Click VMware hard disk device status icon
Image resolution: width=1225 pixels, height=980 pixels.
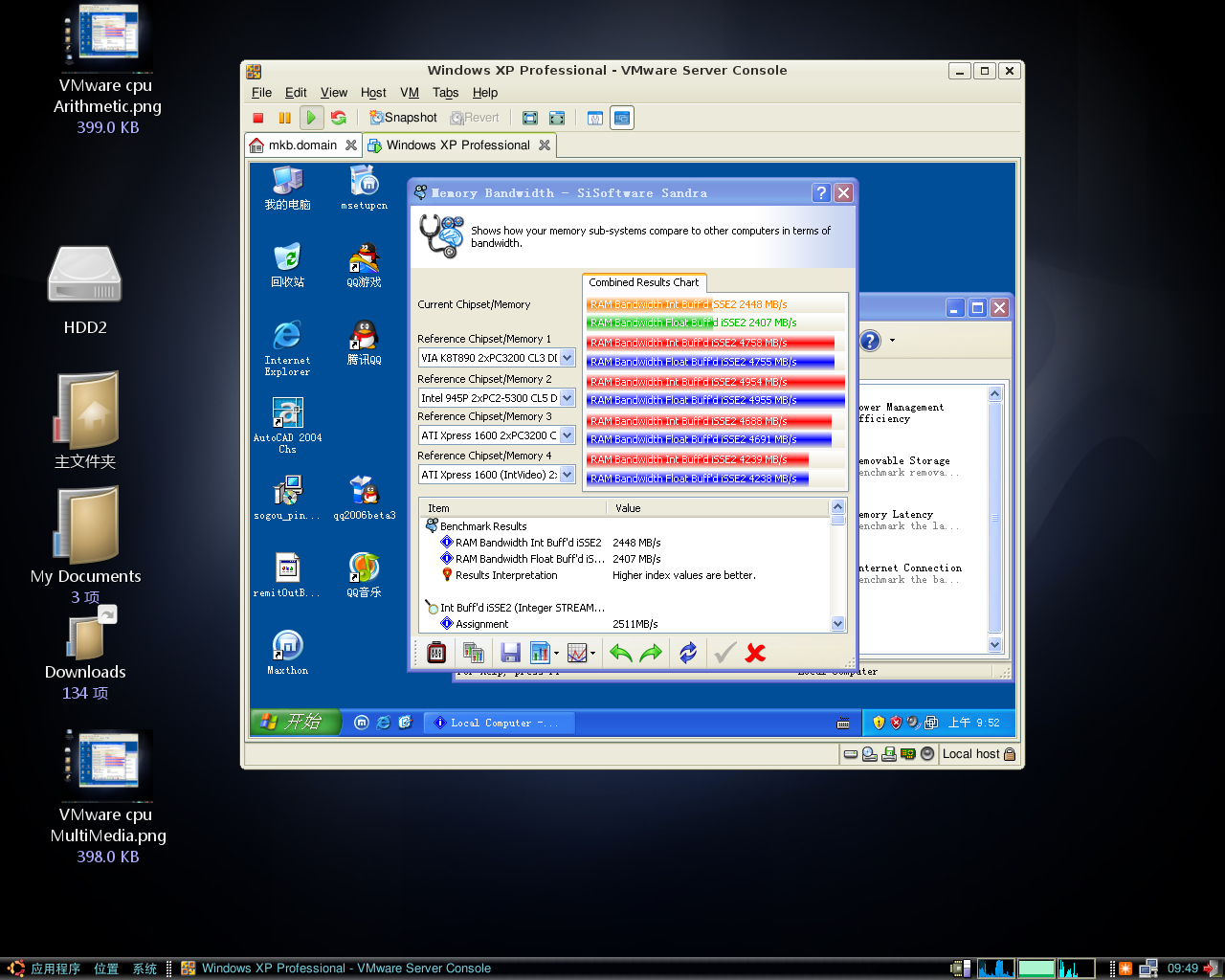(850, 754)
